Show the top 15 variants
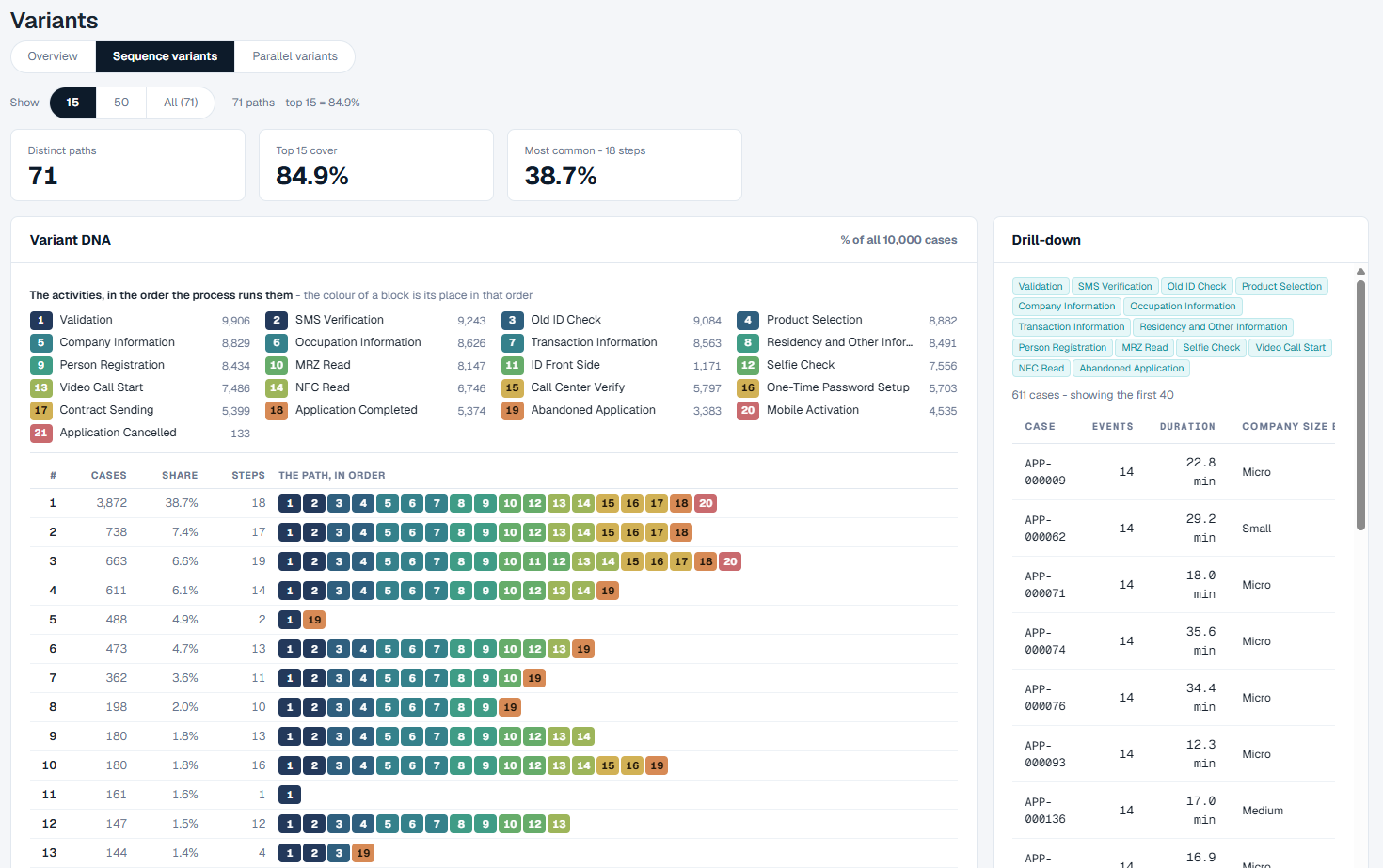The width and height of the screenshot is (1383, 868). pos(72,103)
